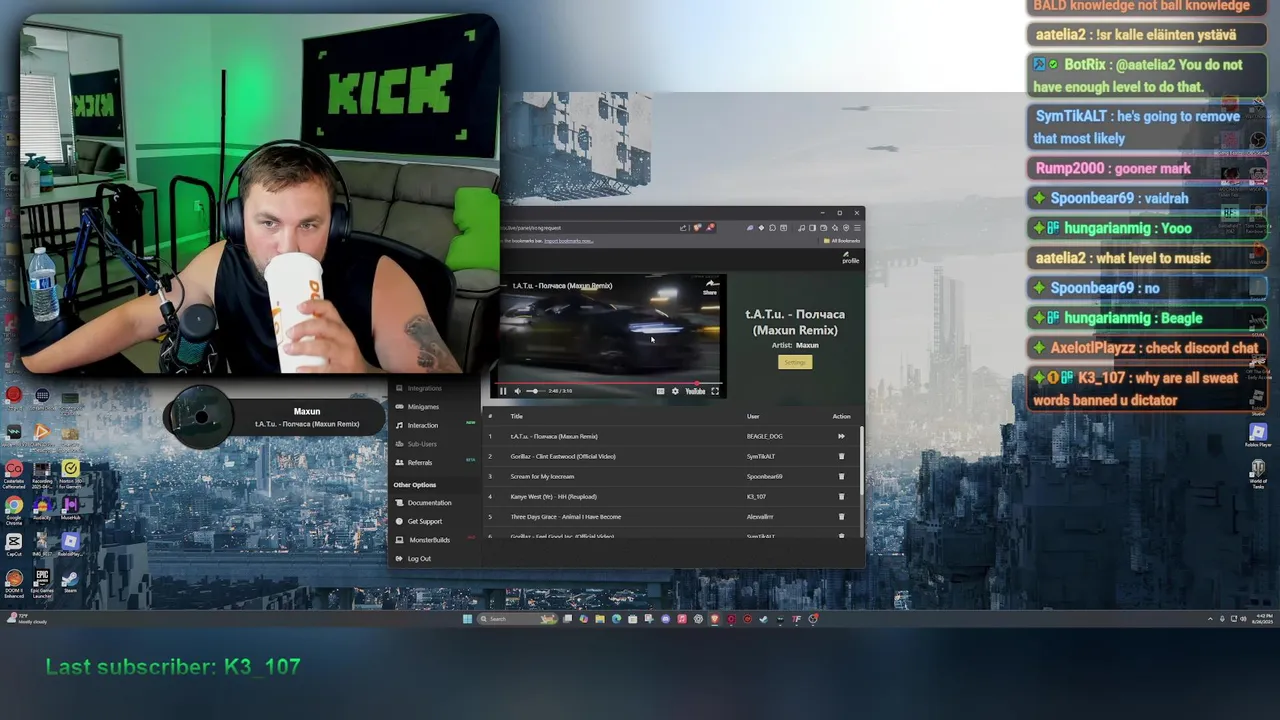Click the first song row t.A.T.u. title
Image resolution: width=1280 pixels, height=720 pixels.
click(x=554, y=436)
